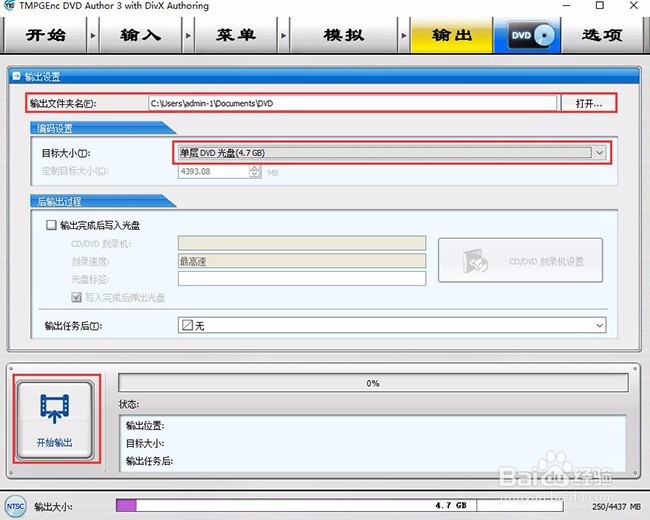This screenshot has width=650, height=520.
Task: Open the 输出任务后 dropdown showing 无
Action: [392, 325]
